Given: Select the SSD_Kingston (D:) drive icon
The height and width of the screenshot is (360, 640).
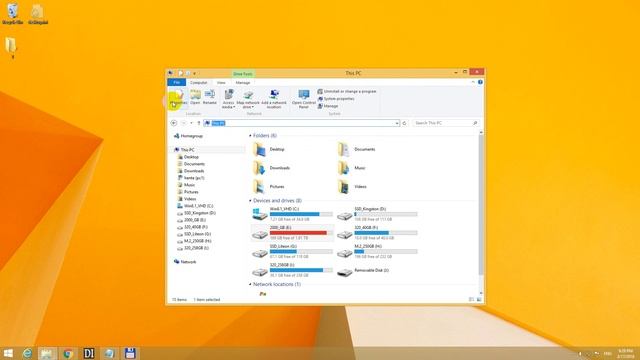Looking at the screenshot, I should pyautogui.click(x=344, y=215).
